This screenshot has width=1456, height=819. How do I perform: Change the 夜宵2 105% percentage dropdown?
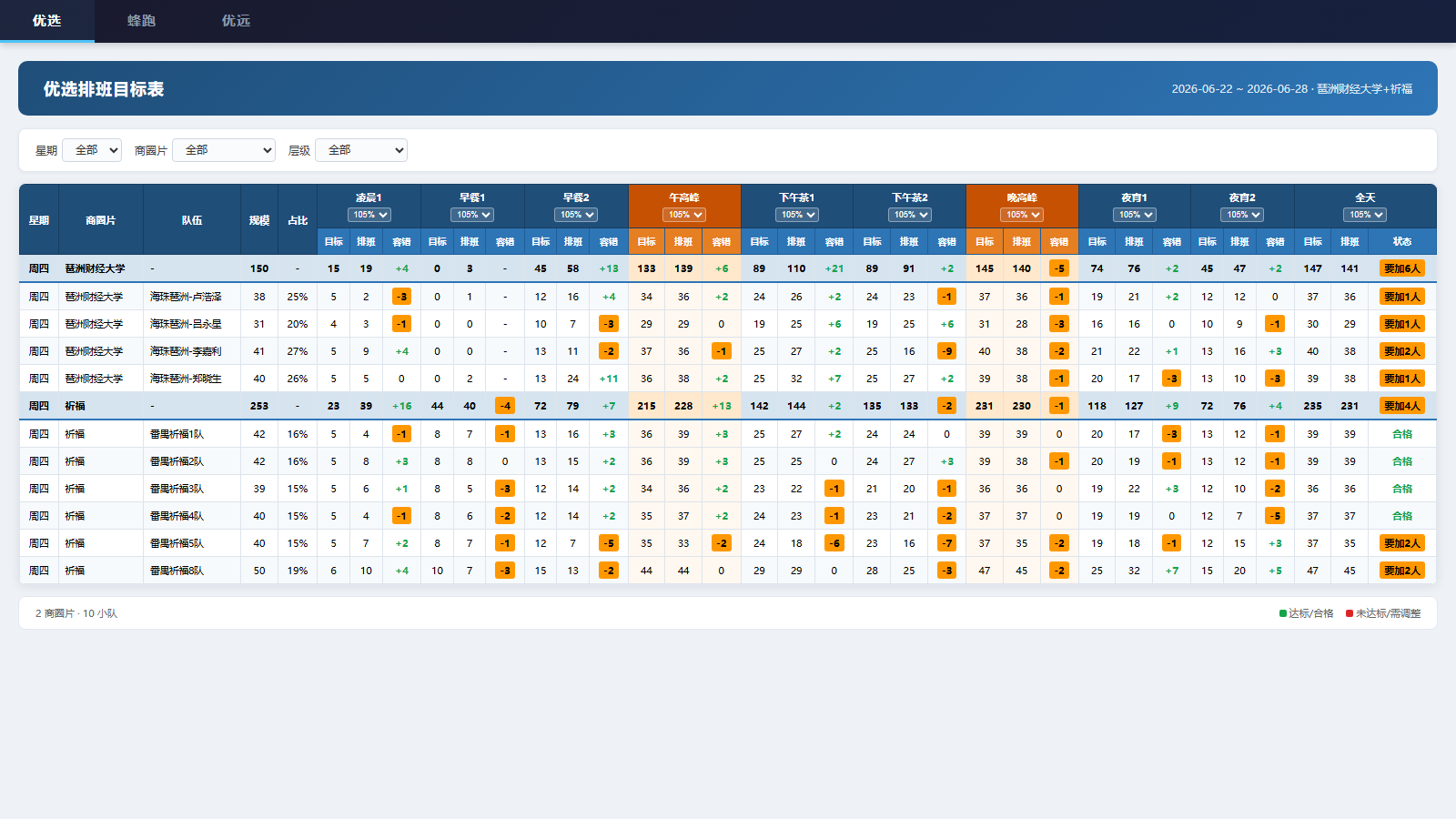click(x=1242, y=215)
